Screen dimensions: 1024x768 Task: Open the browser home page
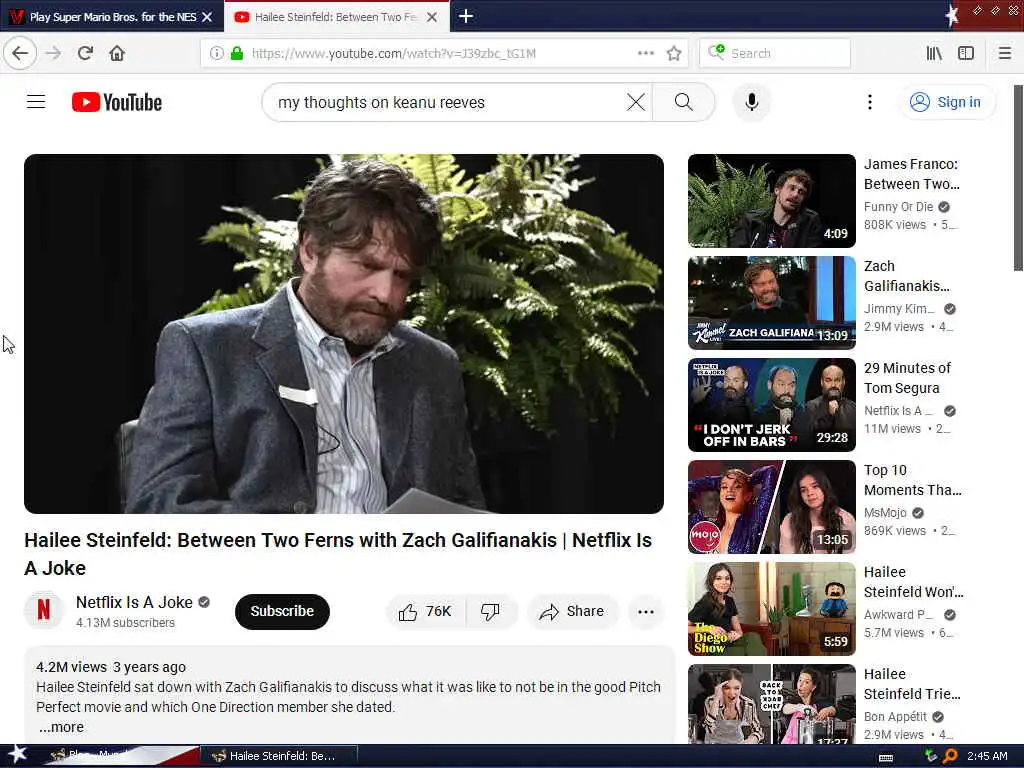117,53
